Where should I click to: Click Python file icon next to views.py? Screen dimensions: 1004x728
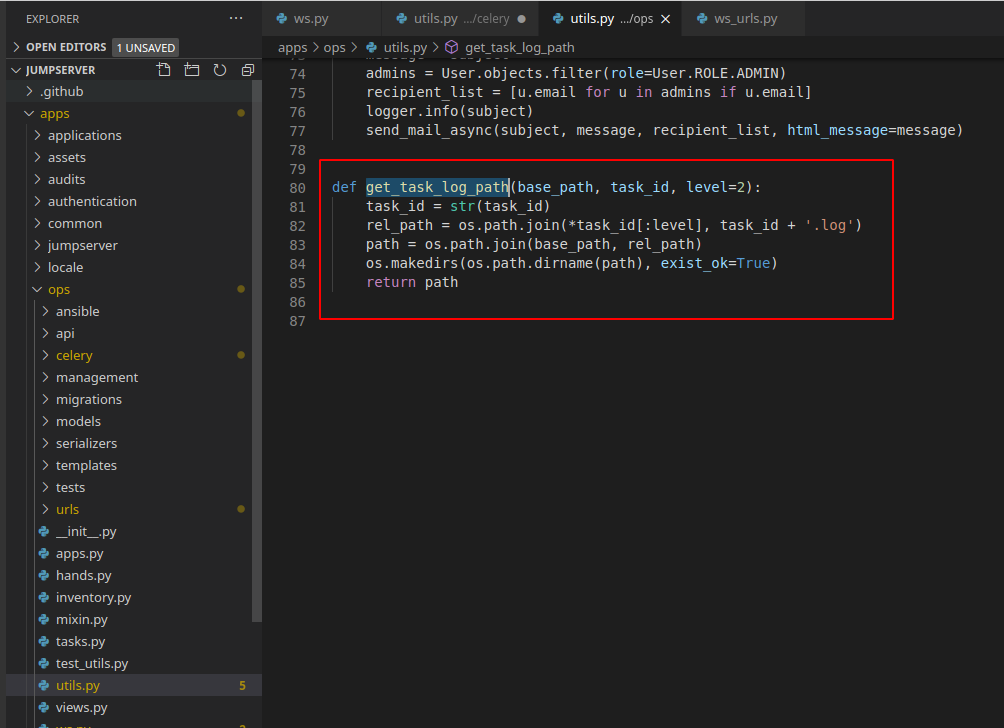[44, 708]
